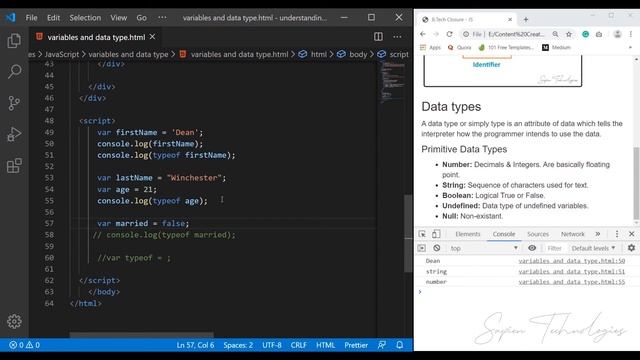Show hidden menus via the ellipsis
Screen dimensions: 640x360
(x=162, y=18)
